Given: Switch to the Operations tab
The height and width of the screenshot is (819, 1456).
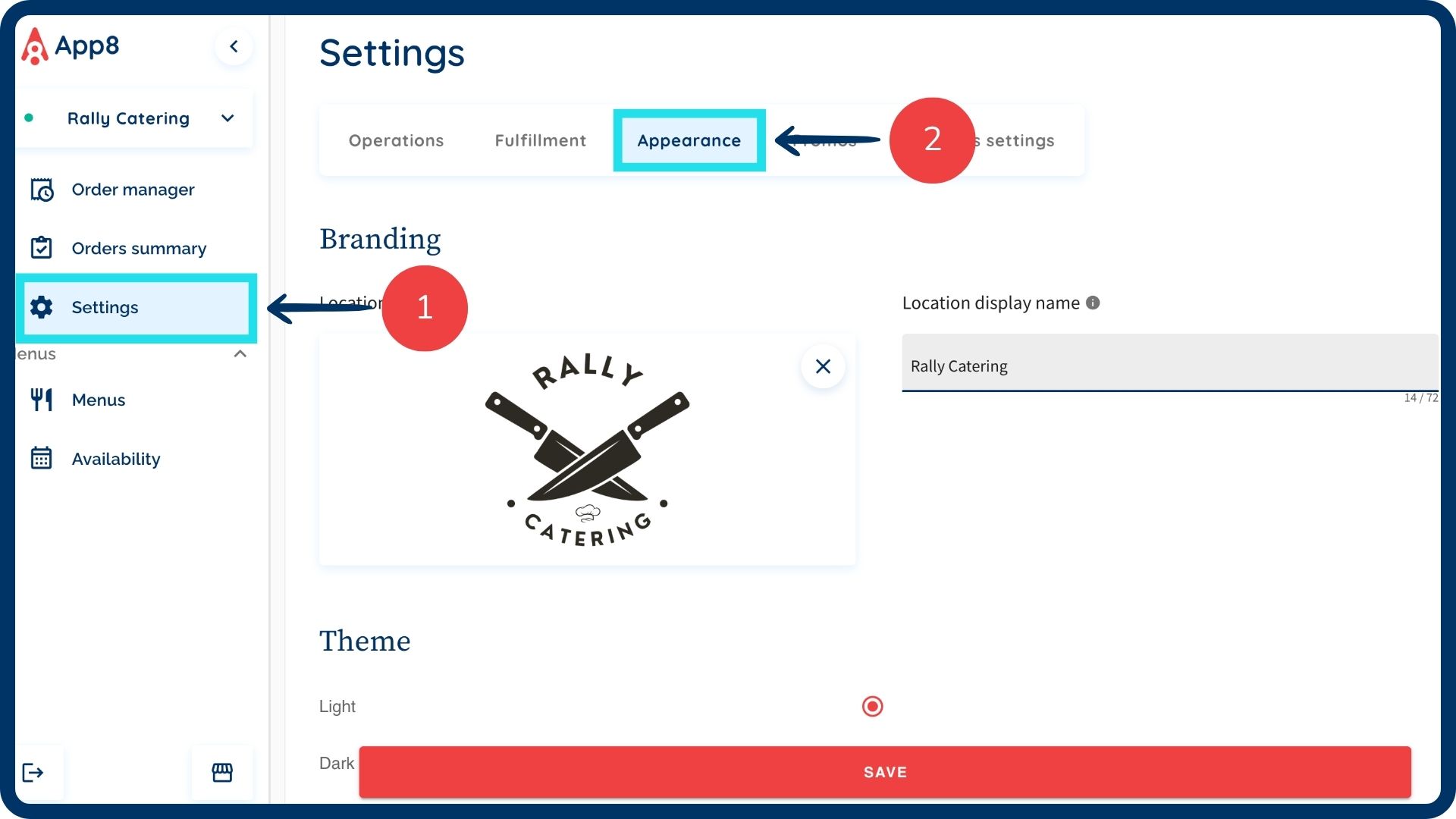Looking at the screenshot, I should [396, 140].
